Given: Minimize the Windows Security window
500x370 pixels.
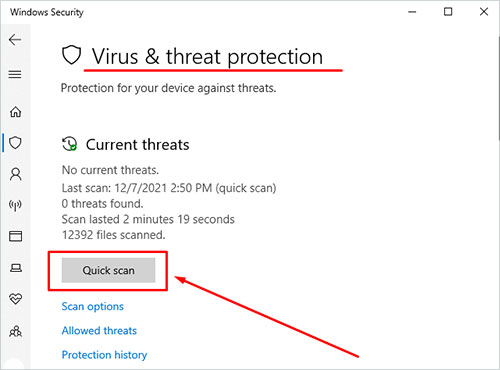Looking at the screenshot, I should (x=412, y=12).
